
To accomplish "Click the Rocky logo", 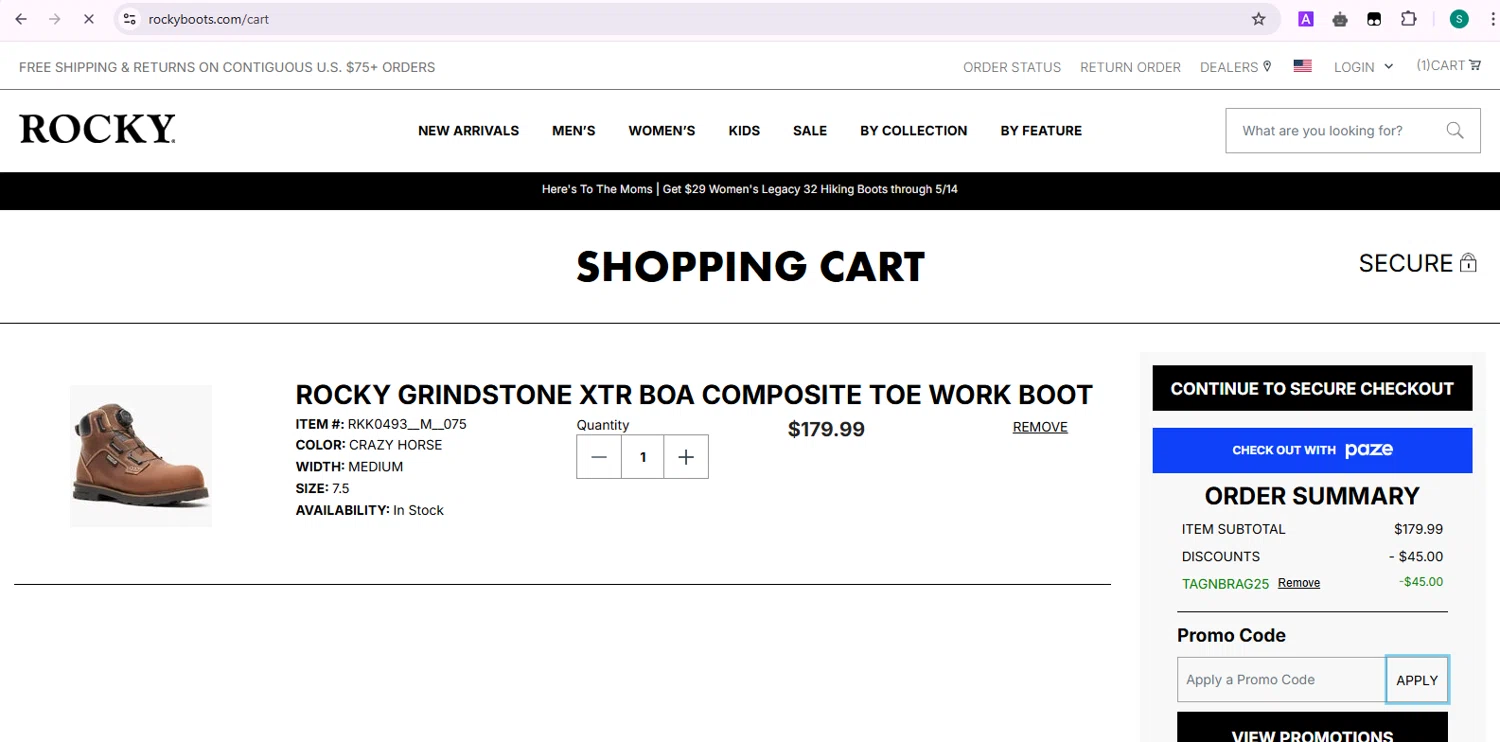I will 97,130.
